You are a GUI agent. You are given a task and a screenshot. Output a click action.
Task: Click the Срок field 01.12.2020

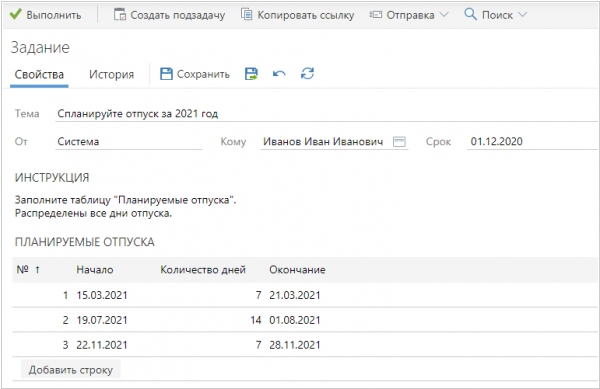pos(532,142)
